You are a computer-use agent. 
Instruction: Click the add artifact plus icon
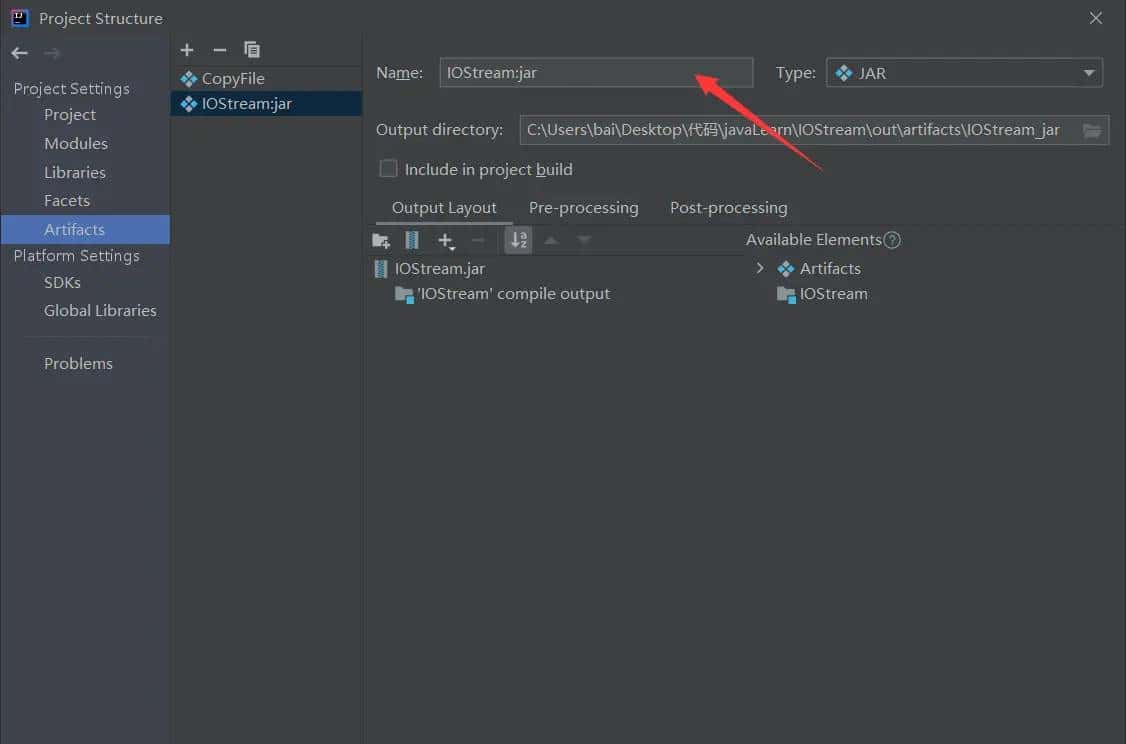pos(187,50)
